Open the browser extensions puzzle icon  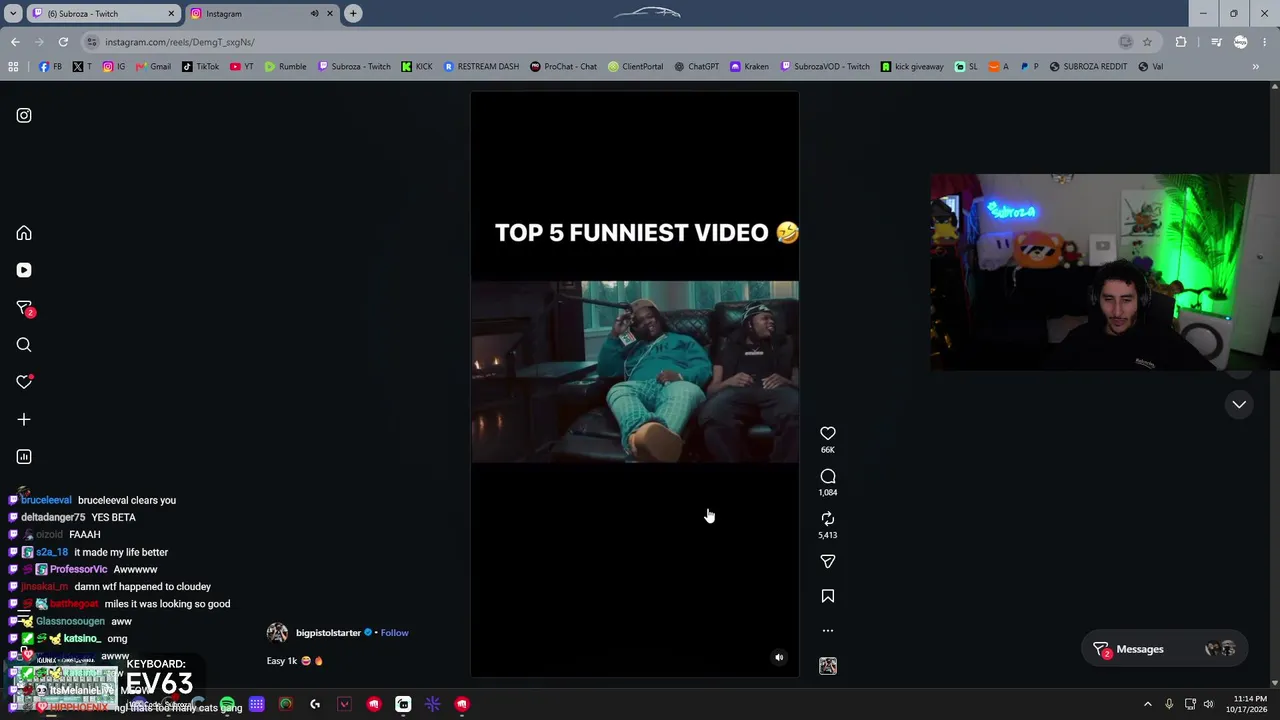pos(1181,42)
